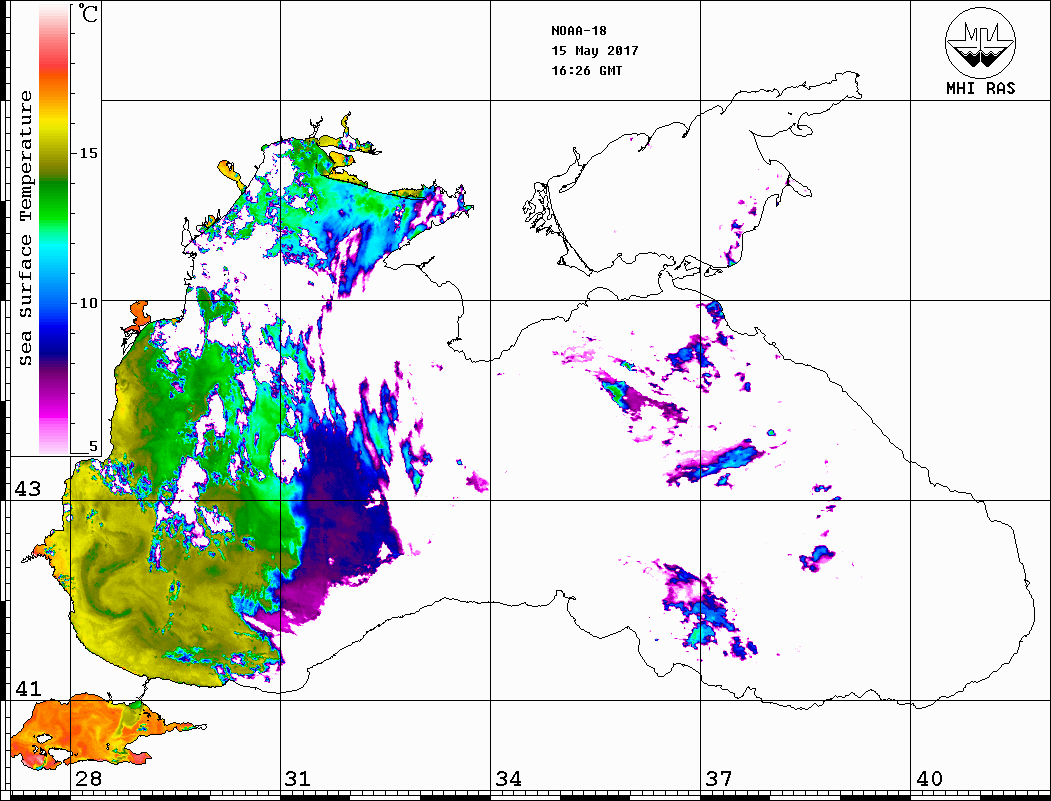
Task: Click the longitude 40 axis label
Action: click(x=929, y=778)
